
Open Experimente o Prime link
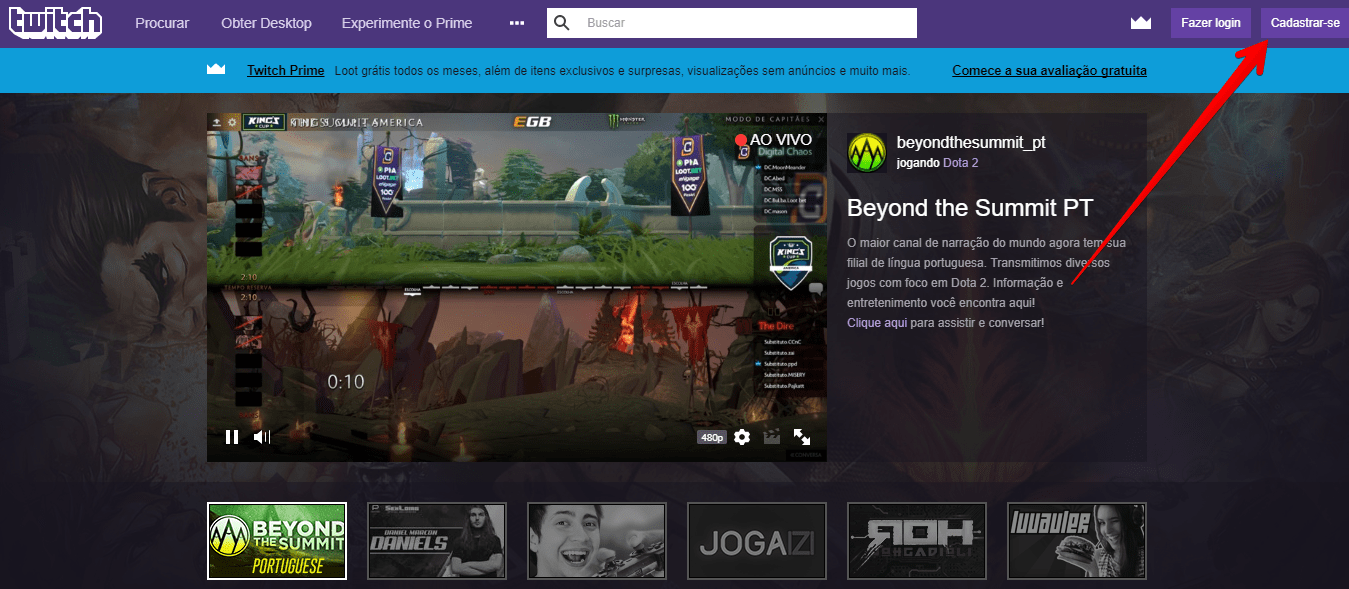click(x=406, y=23)
